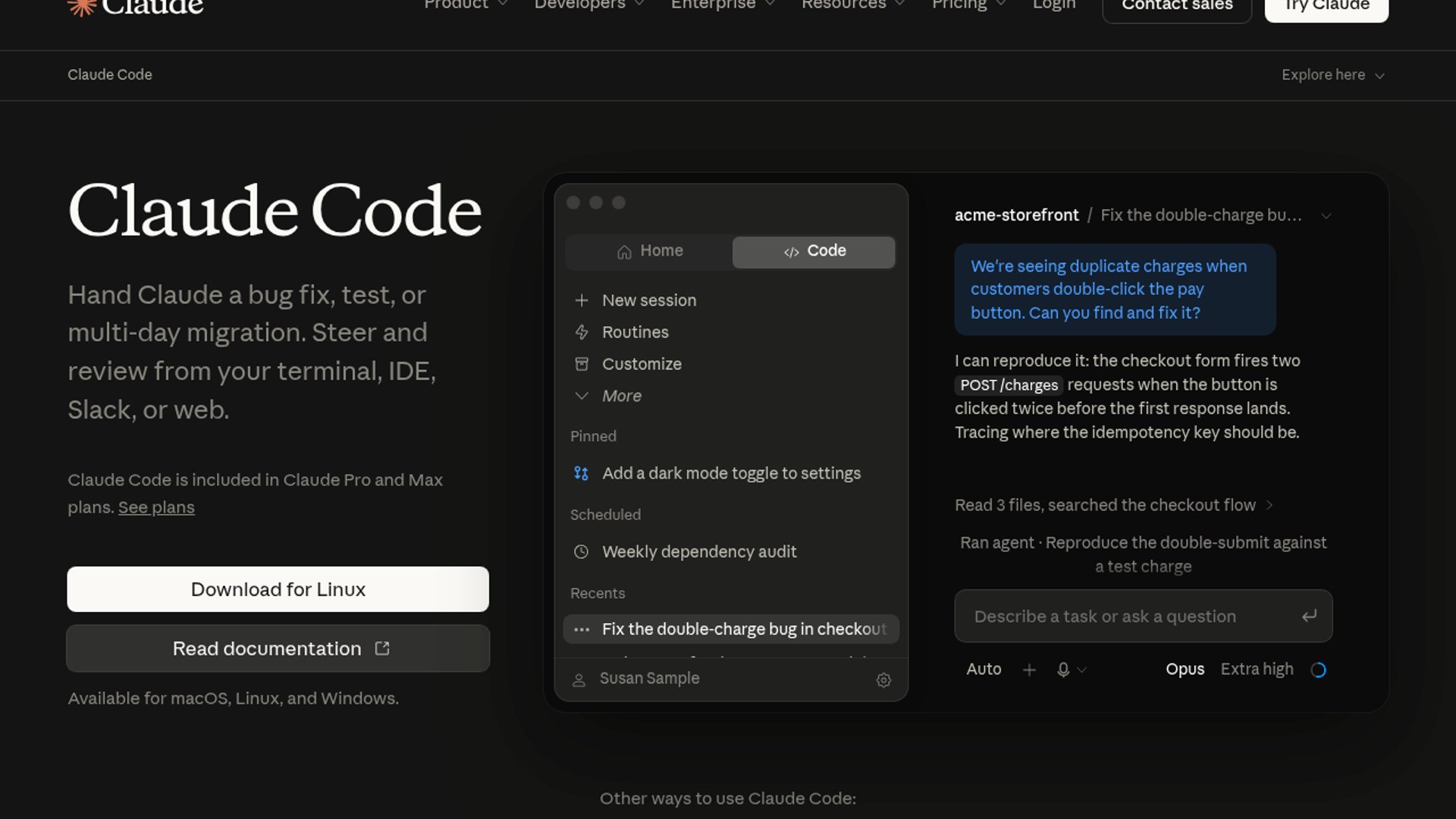
Task: Click the Claude starburst logo icon
Action: tap(81, 6)
